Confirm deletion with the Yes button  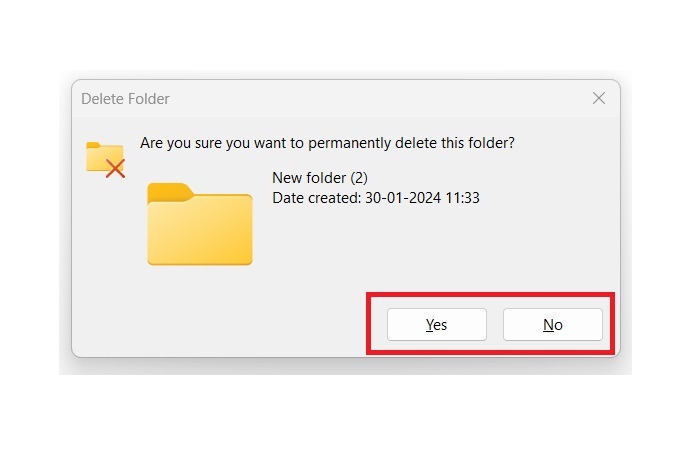click(436, 325)
